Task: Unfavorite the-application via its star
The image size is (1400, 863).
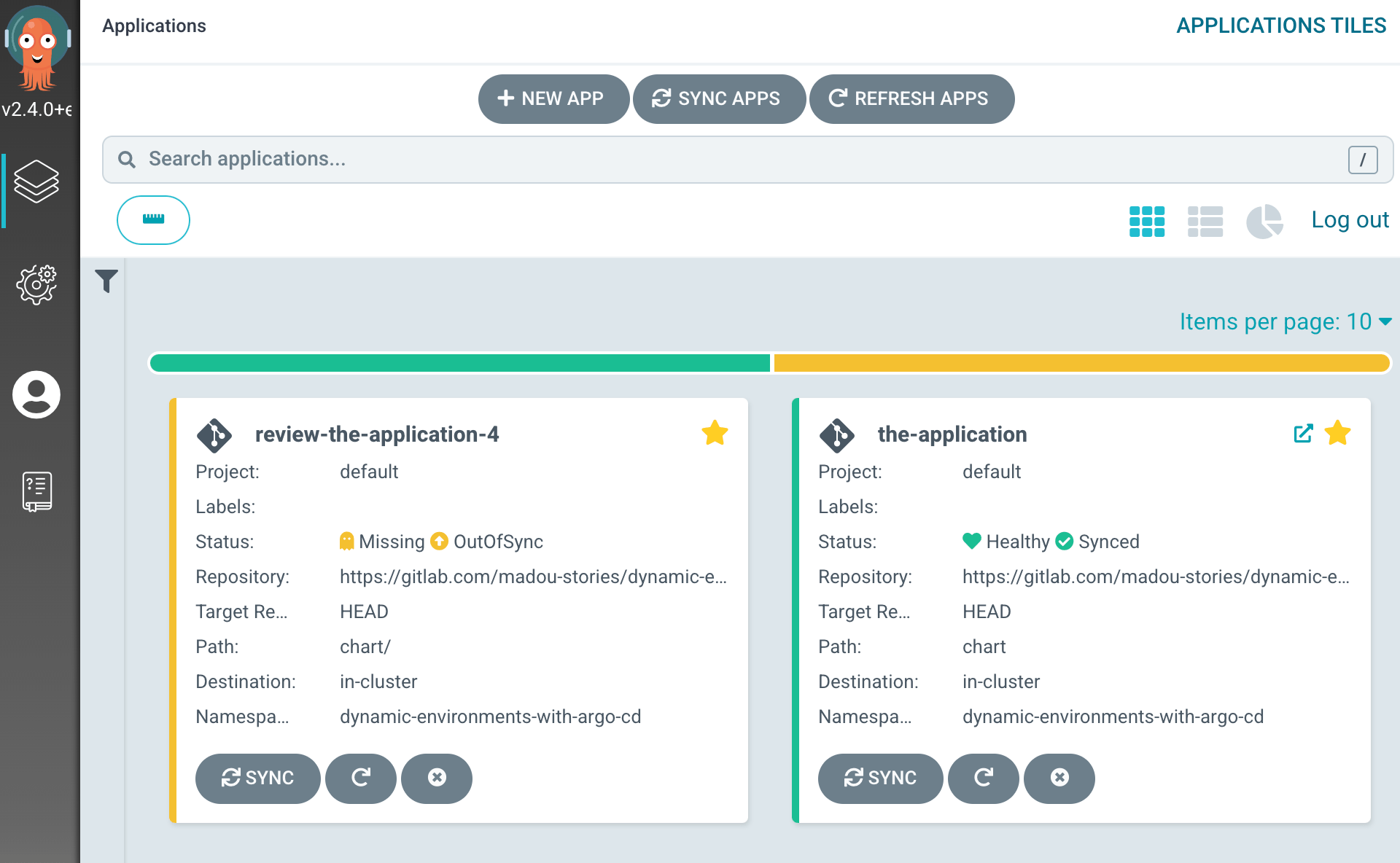Action: (1339, 432)
